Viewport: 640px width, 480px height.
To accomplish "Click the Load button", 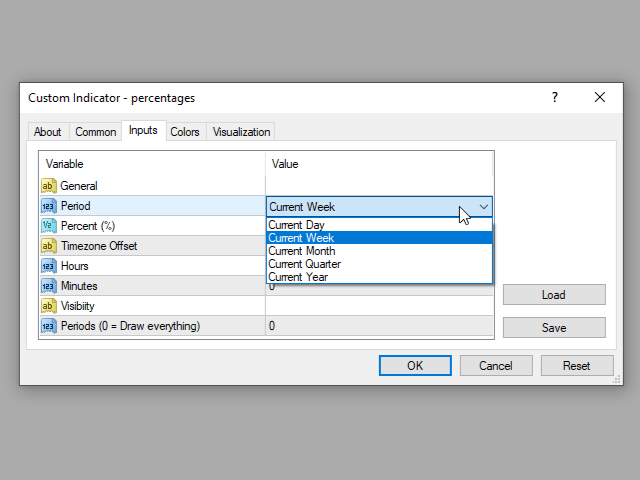I will coord(554,295).
